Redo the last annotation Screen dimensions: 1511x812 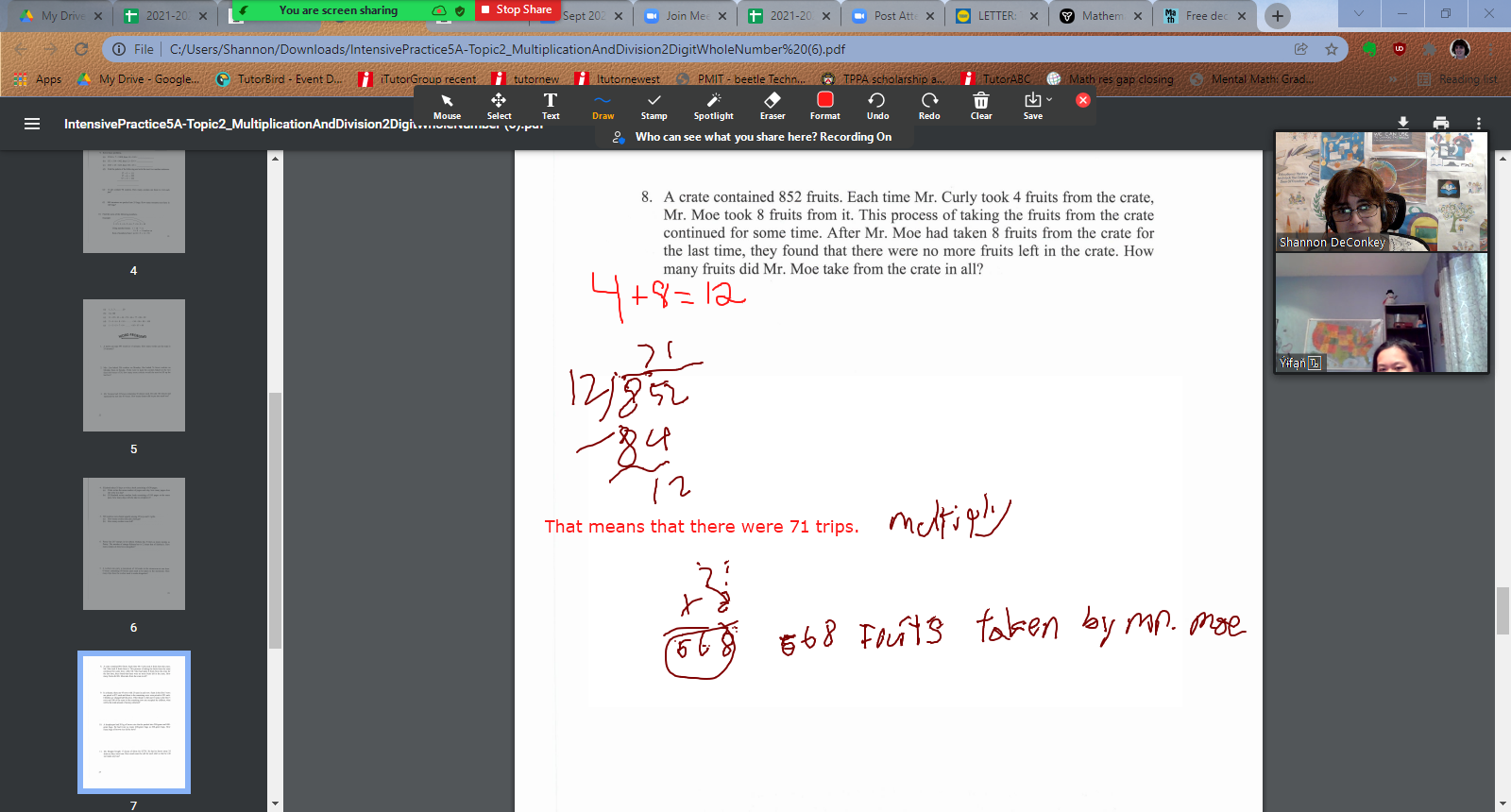click(x=929, y=106)
